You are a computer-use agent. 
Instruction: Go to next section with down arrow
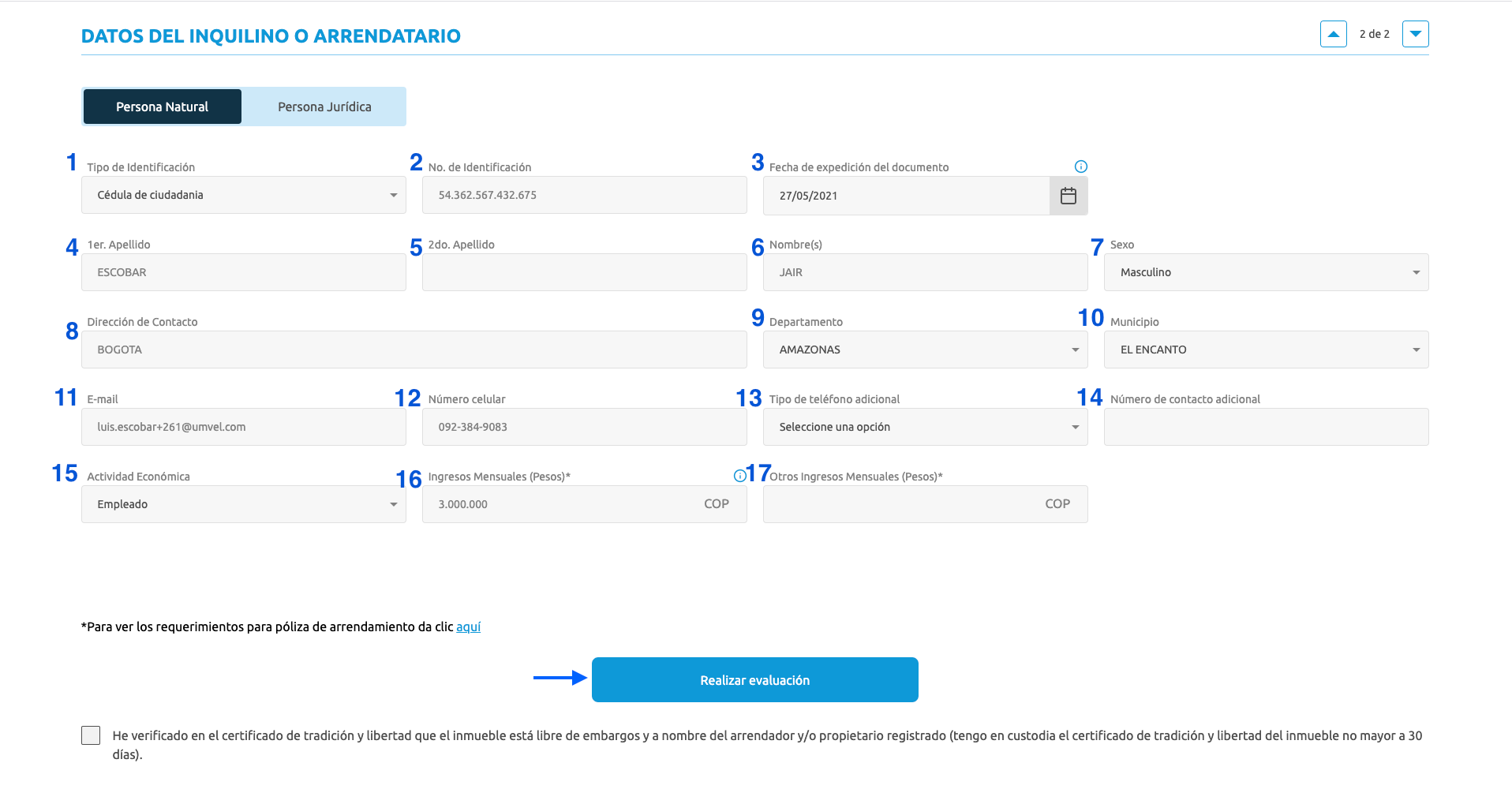point(1416,34)
